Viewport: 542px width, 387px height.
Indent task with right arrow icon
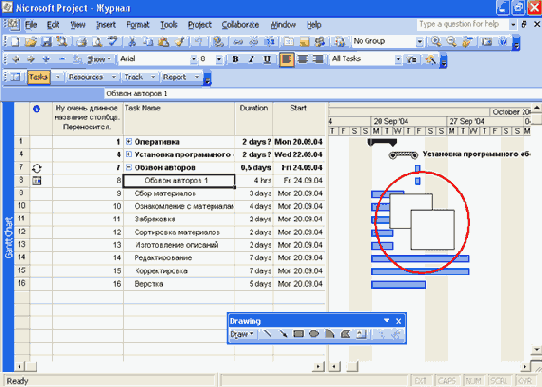[x=31, y=59]
